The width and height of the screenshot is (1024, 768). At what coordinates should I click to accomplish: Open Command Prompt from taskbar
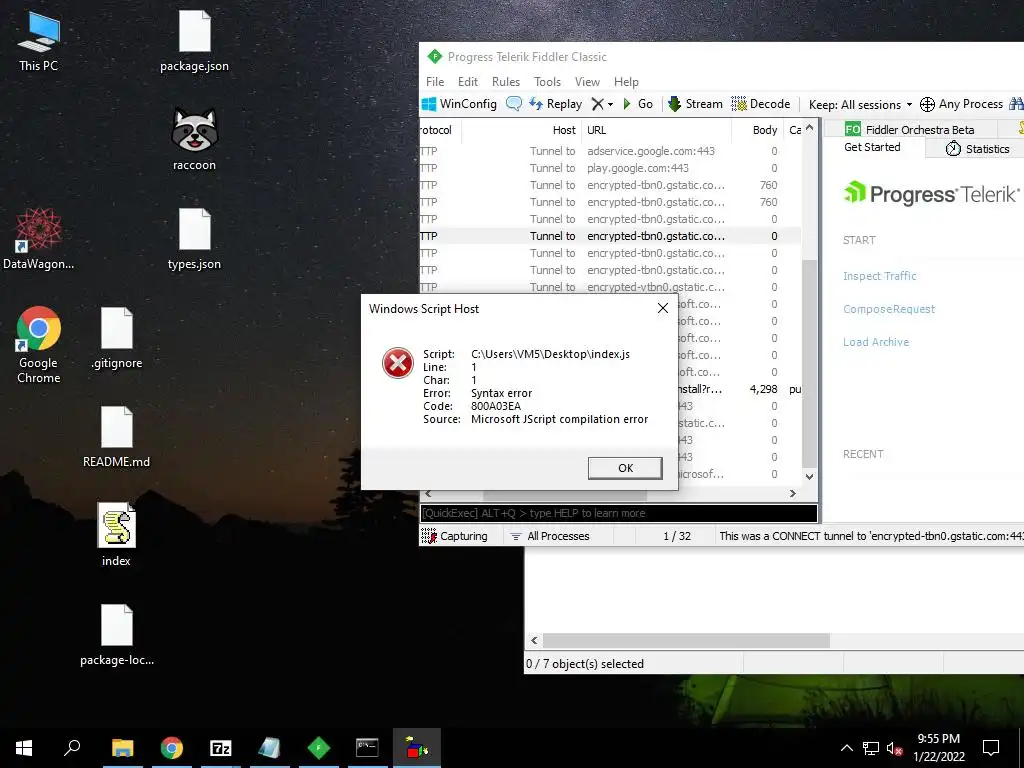(367, 748)
